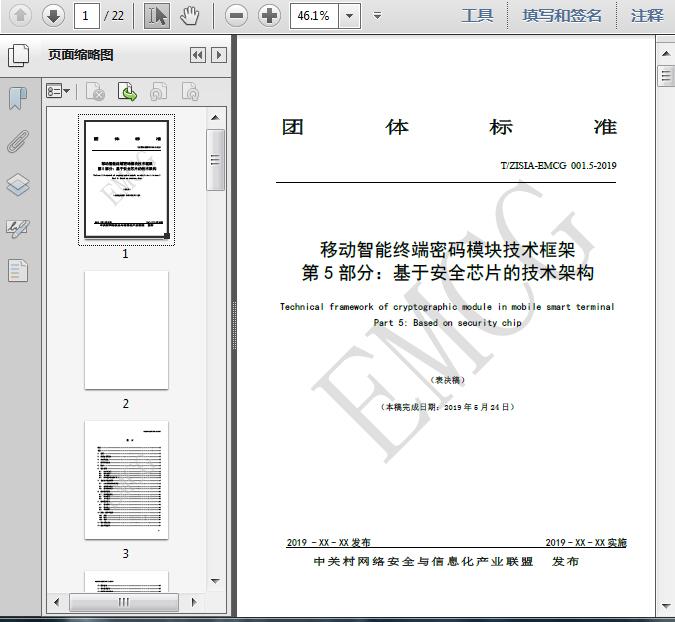Click the title 移动智能终端密码模块技术框架
This screenshot has height=622, width=675.
click(x=448, y=249)
